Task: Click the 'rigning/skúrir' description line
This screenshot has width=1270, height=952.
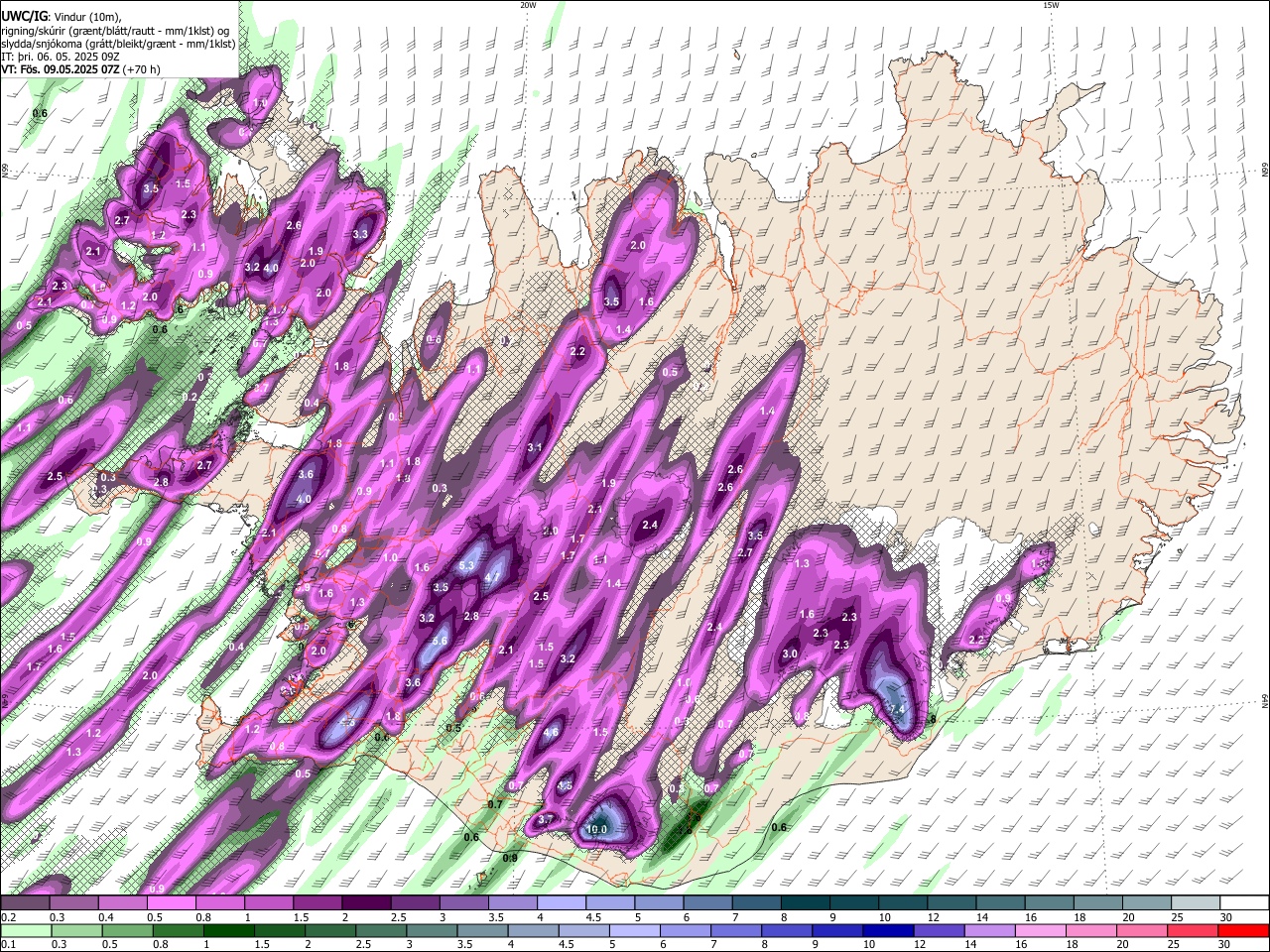Action: (x=114, y=30)
